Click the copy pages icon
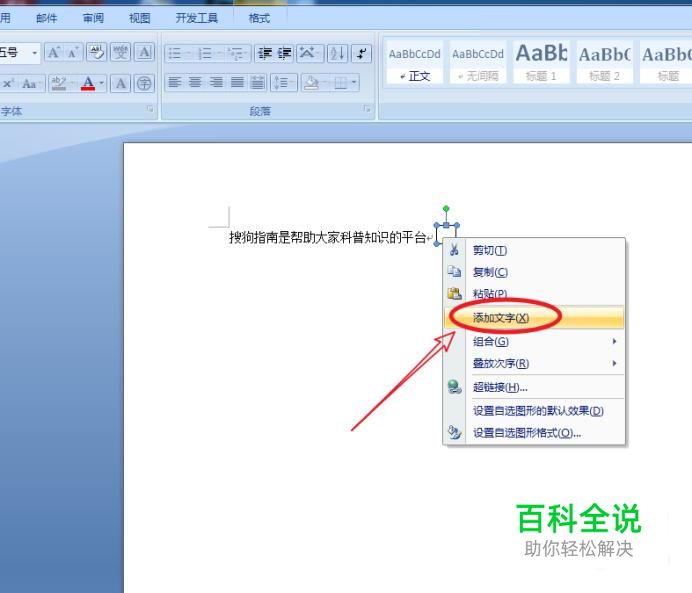692x593 pixels. 454,271
